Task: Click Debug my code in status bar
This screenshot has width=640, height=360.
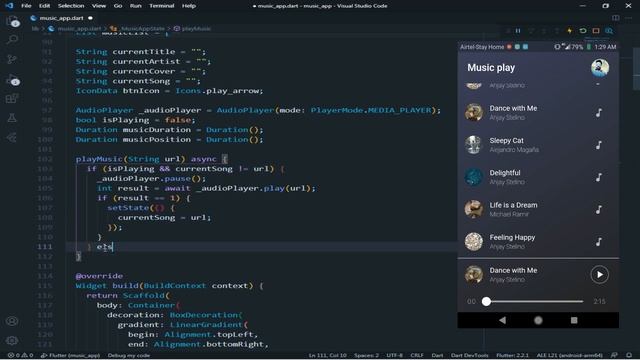Action: (x=129, y=356)
